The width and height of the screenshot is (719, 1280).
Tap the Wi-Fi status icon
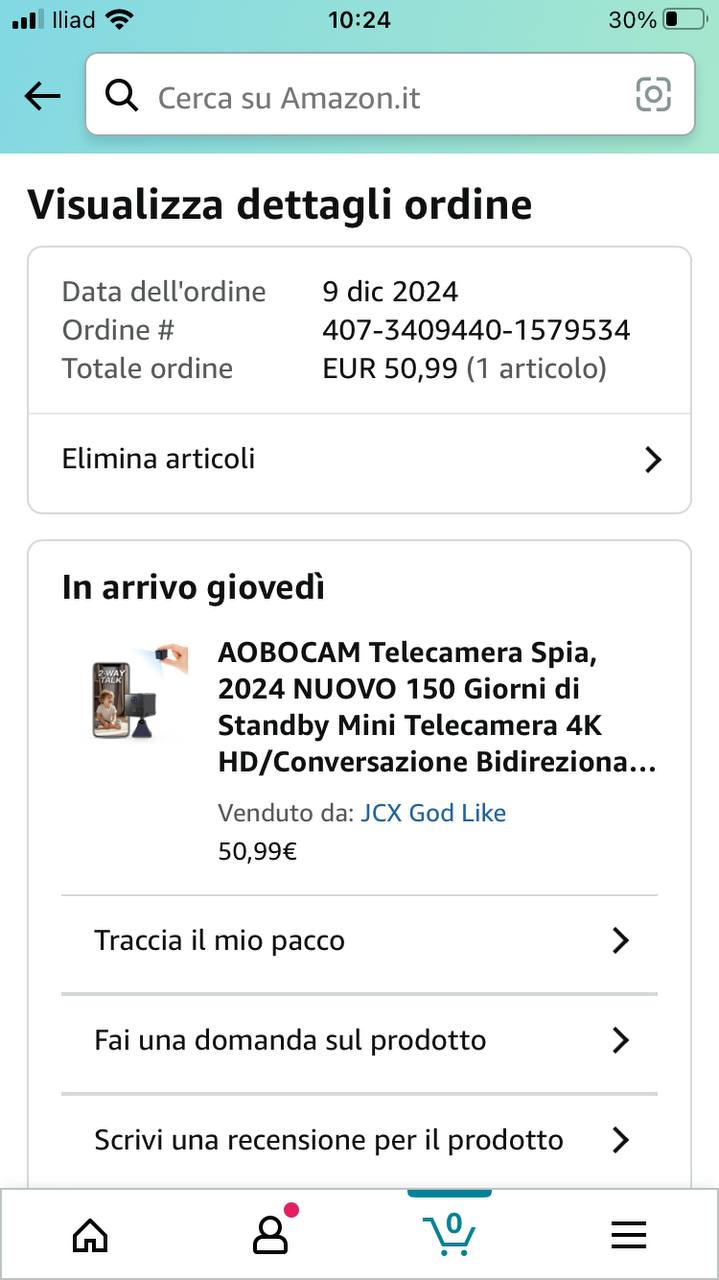[119, 19]
